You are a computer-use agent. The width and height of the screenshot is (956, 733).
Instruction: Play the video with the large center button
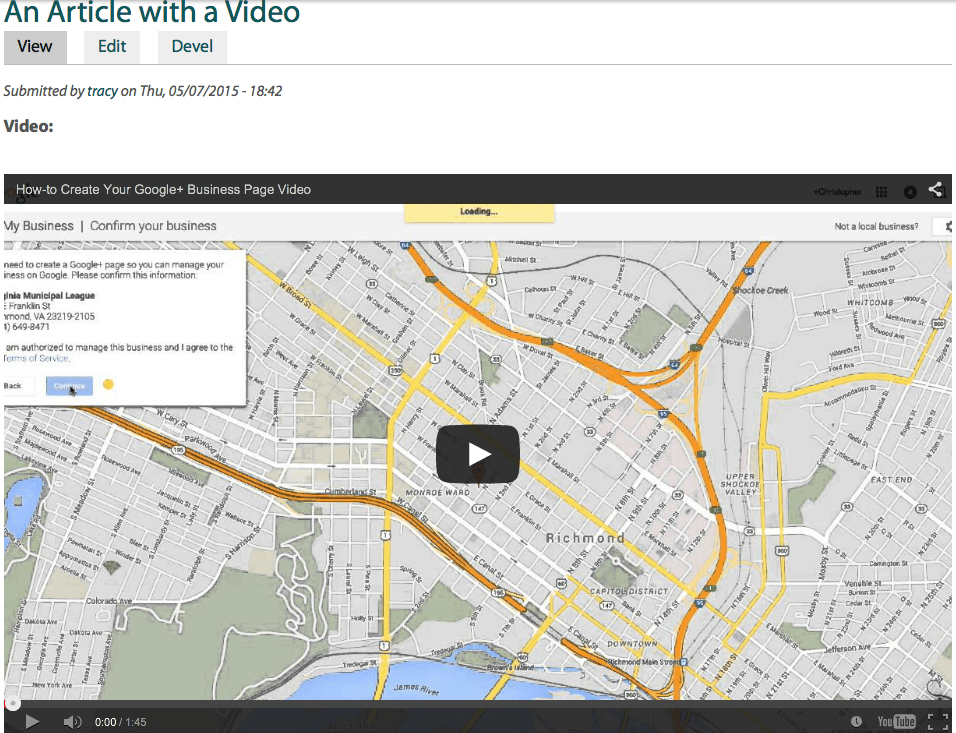click(x=477, y=454)
